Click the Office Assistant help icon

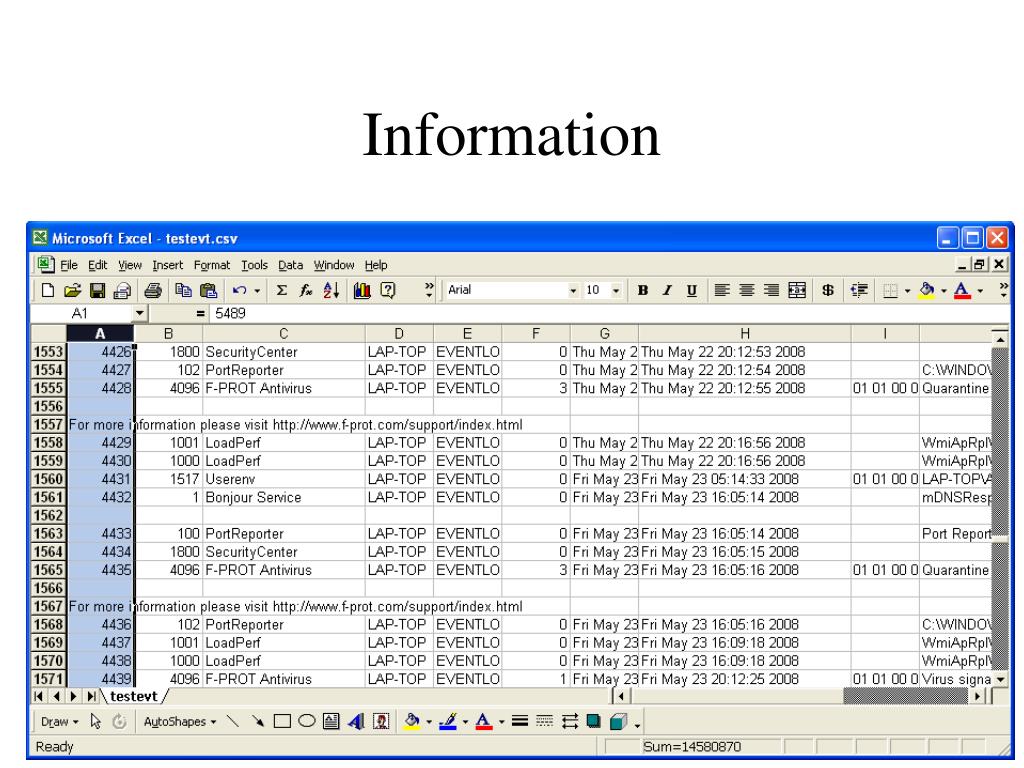pos(388,291)
